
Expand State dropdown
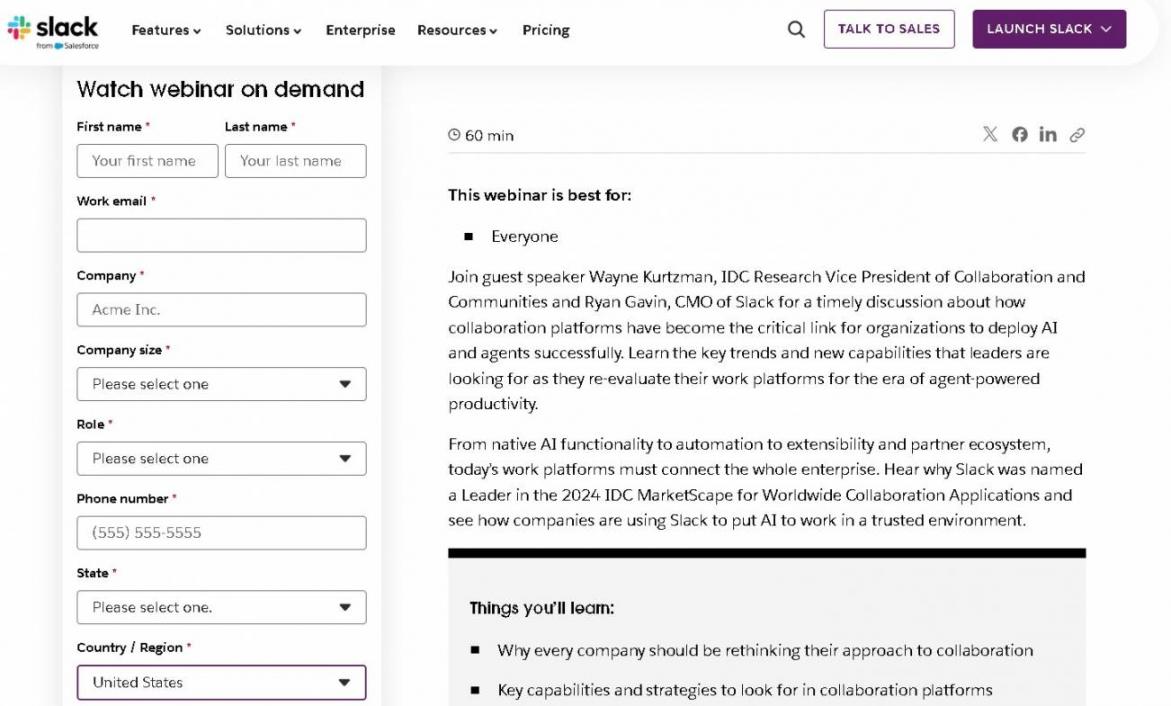[x=221, y=607]
